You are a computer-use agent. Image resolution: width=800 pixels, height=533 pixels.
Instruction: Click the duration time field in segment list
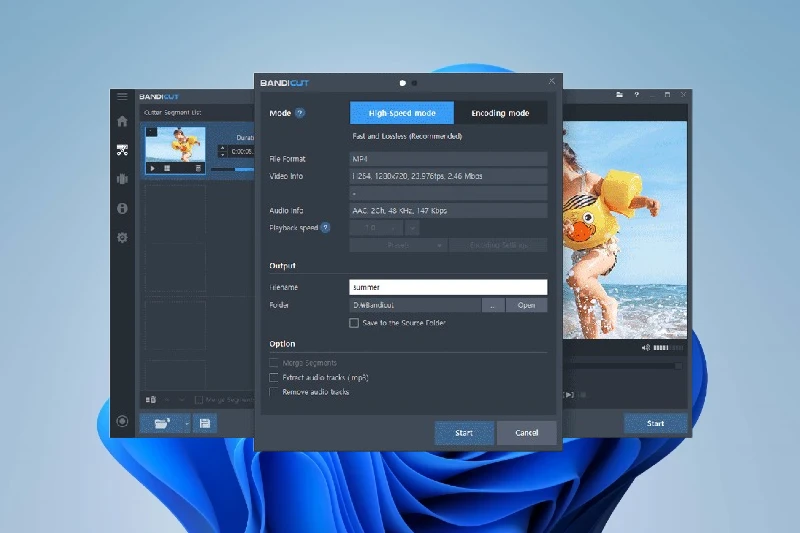point(241,151)
